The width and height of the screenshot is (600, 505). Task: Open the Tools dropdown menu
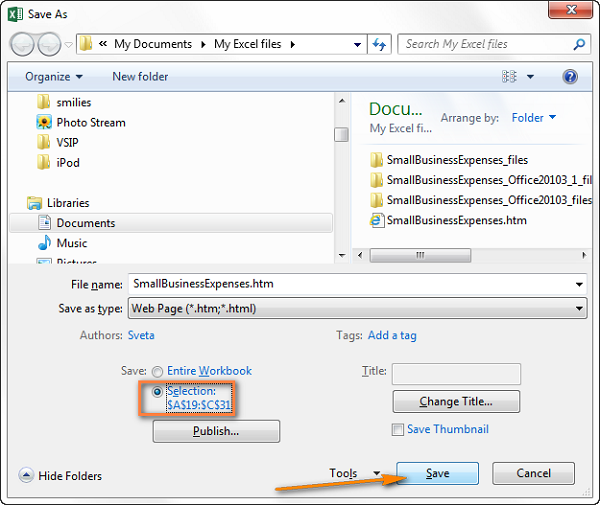coord(354,473)
